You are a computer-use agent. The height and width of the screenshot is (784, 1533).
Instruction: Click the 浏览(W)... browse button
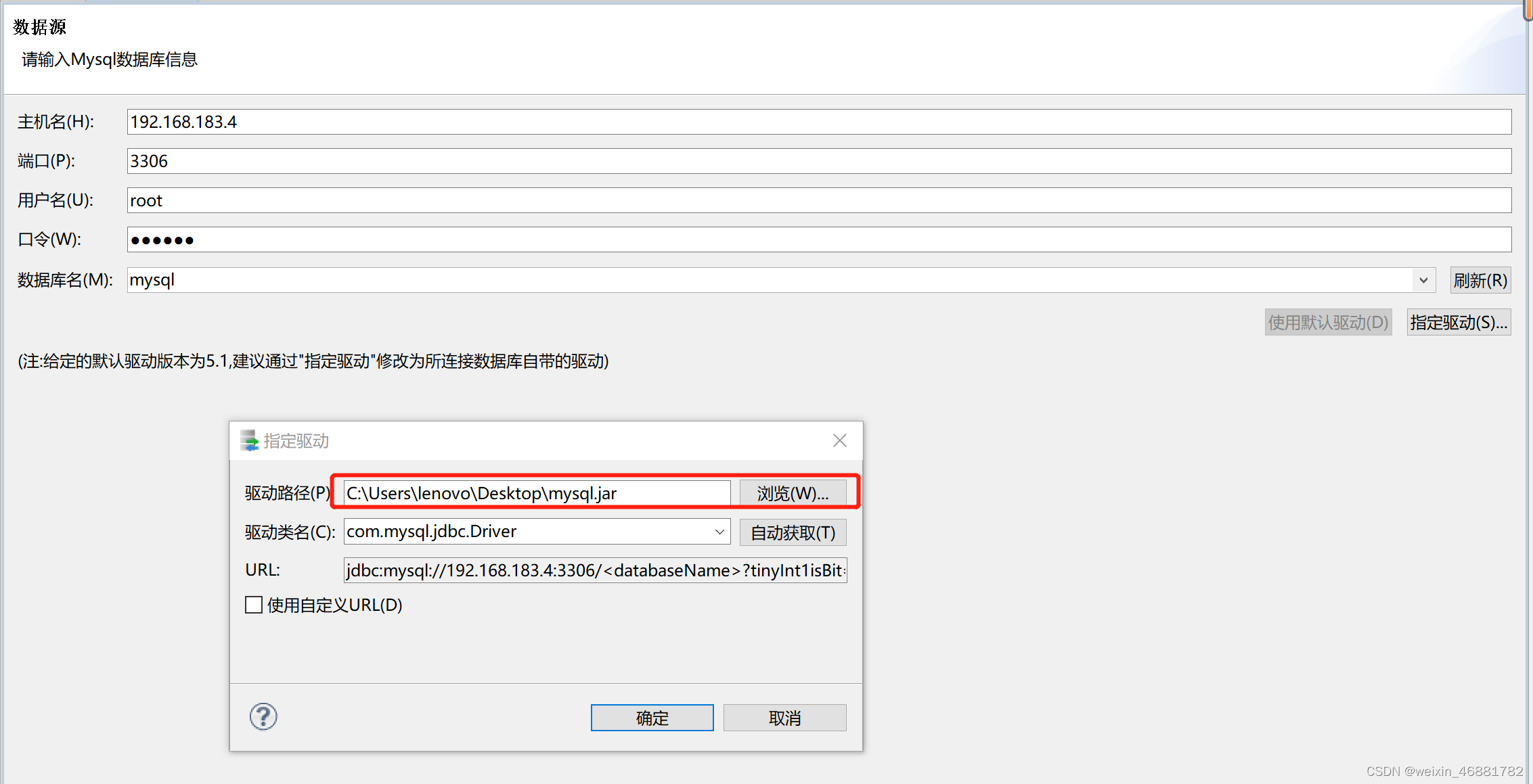click(x=793, y=493)
